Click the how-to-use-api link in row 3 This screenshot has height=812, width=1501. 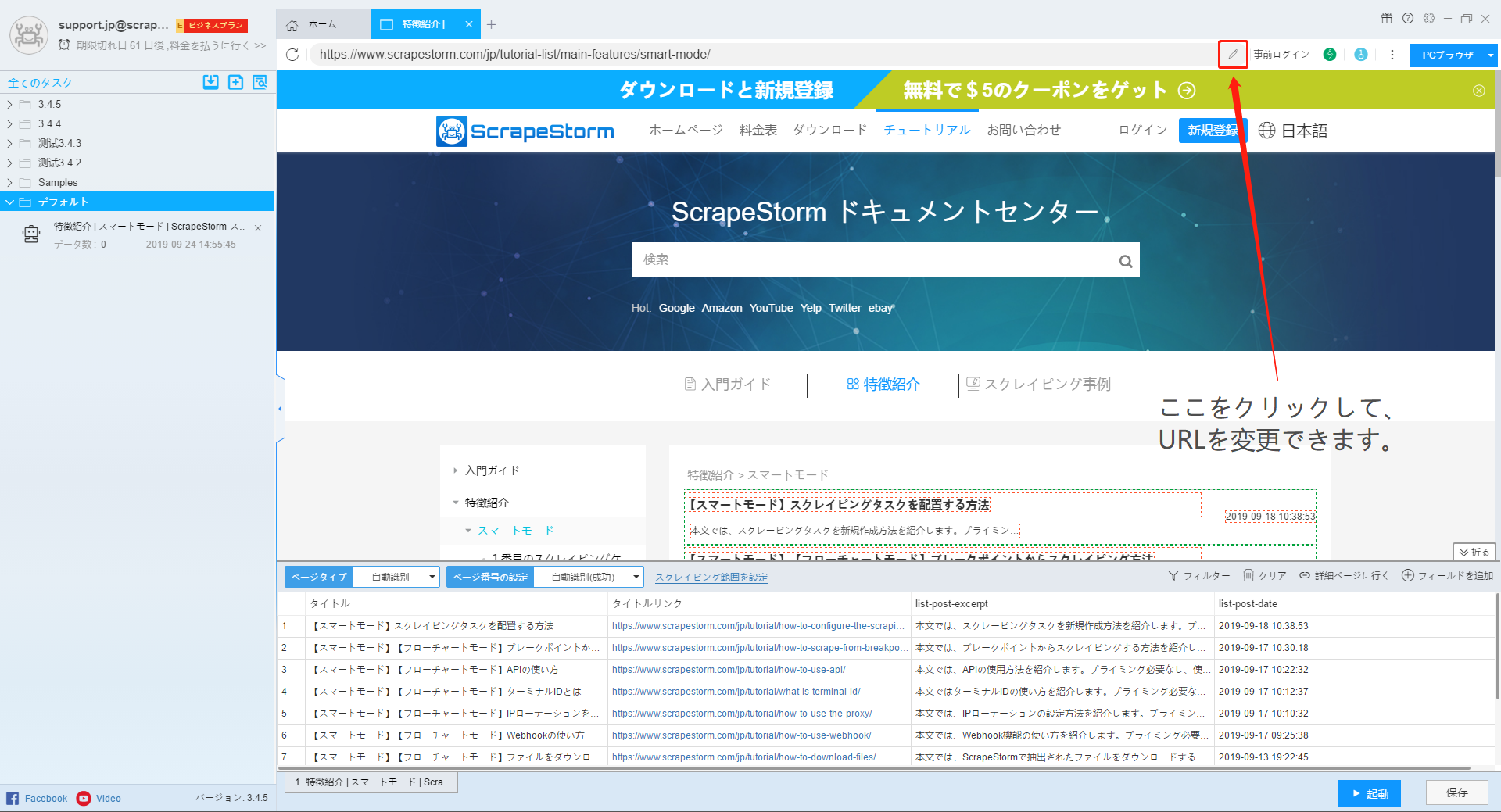729,670
